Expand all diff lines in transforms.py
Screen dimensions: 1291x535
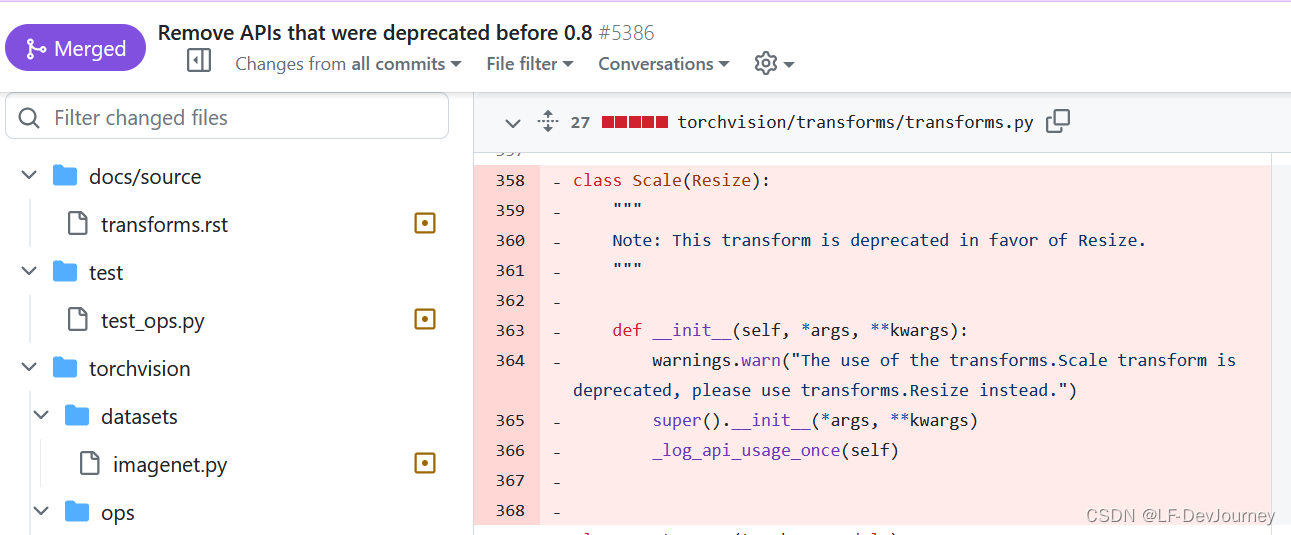(x=547, y=122)
